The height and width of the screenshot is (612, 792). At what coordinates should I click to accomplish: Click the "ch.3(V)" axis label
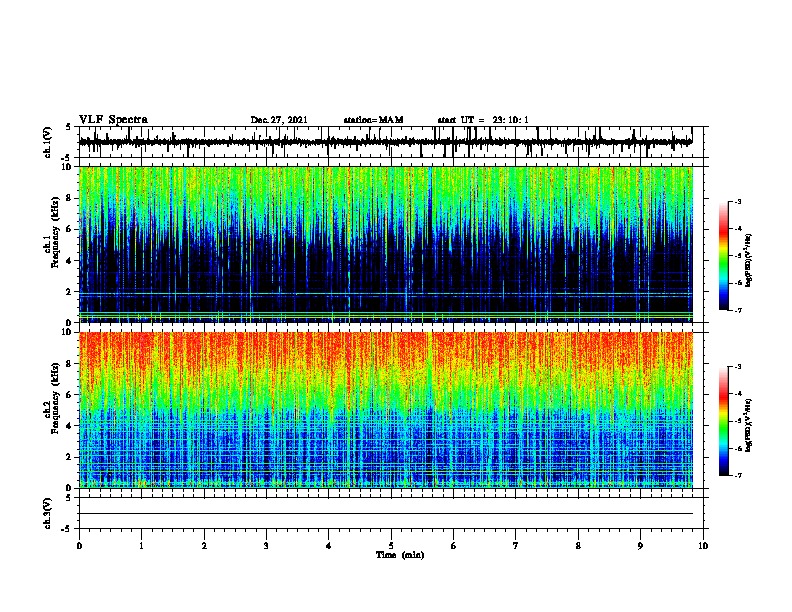coord(48,513)
